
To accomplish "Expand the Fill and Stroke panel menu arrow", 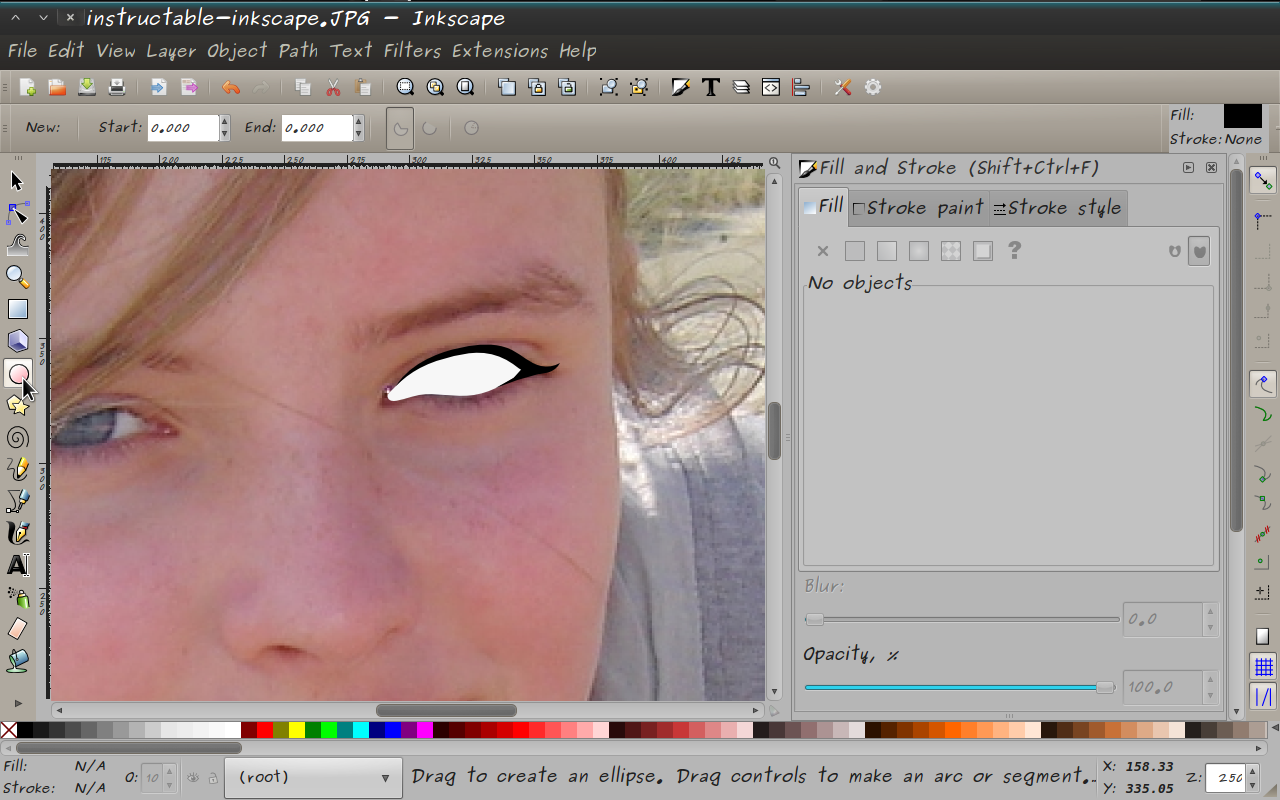I will [x=1188, y=167].
